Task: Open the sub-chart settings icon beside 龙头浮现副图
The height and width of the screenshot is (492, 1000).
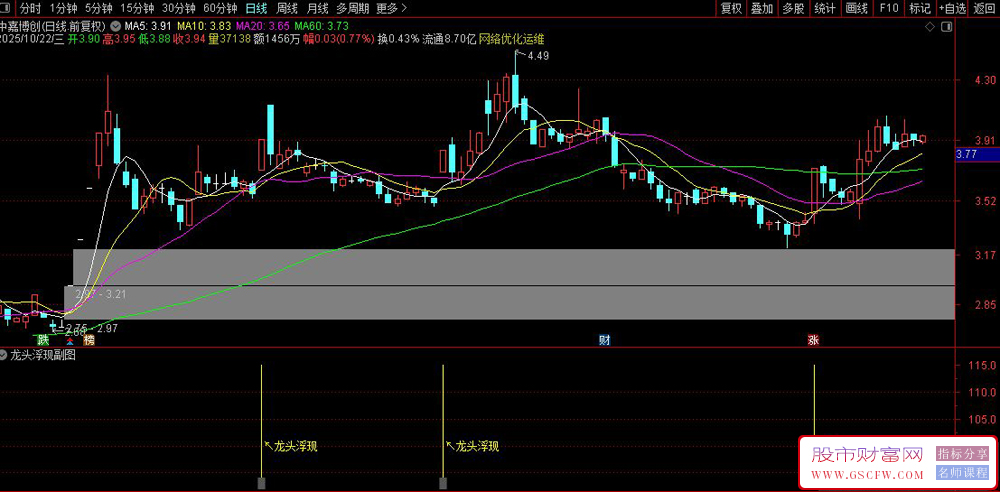Action: pos(6,355)
